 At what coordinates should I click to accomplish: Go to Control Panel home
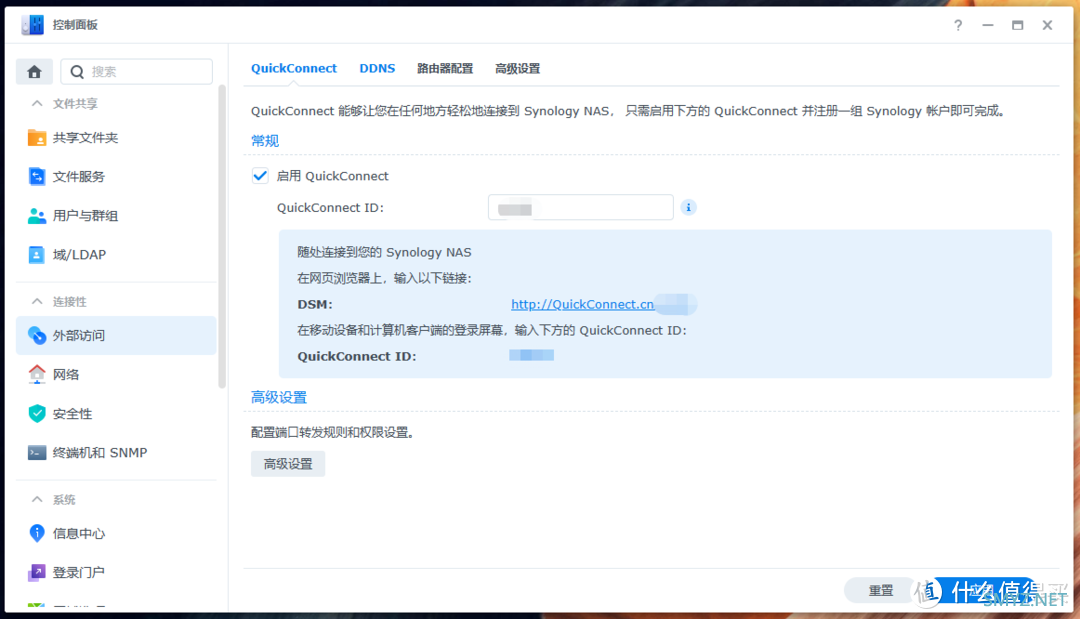[x=34, y=72]
